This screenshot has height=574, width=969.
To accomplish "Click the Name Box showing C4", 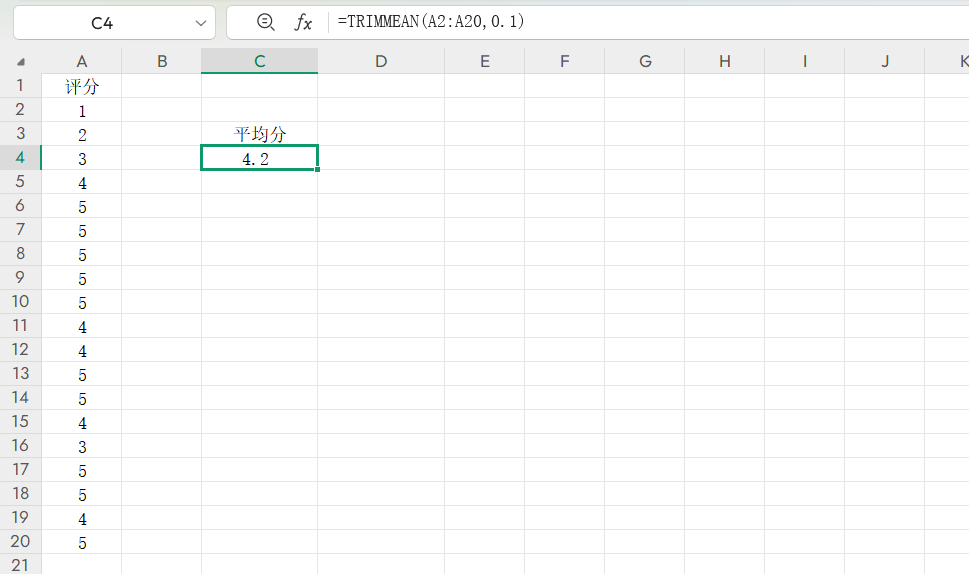I will click(101, 23).
